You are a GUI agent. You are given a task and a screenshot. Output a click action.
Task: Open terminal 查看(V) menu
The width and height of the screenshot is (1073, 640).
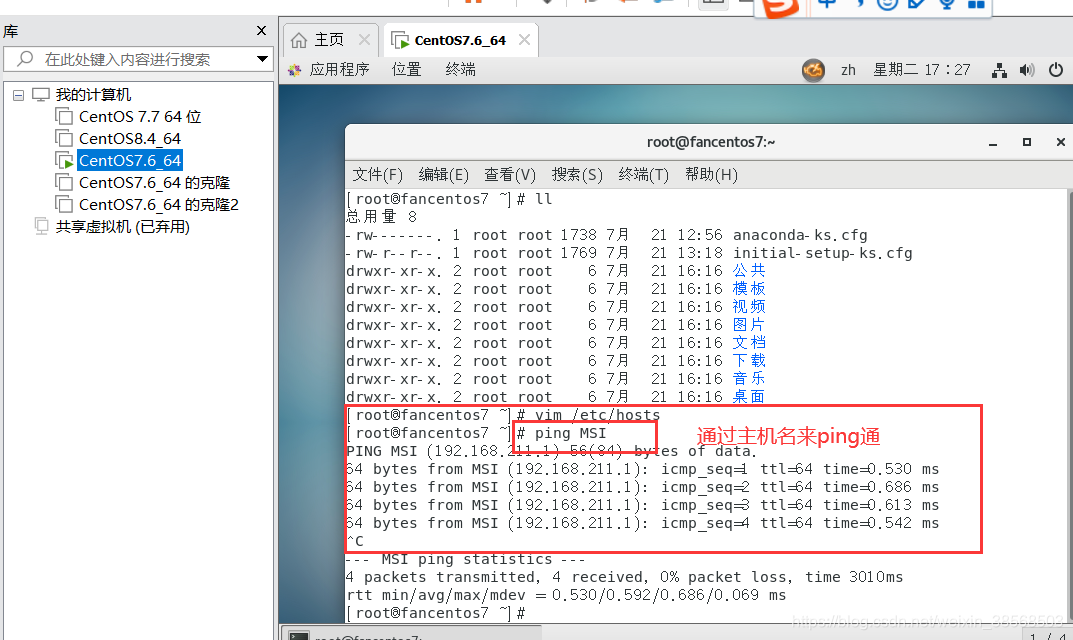coord(510,175)
